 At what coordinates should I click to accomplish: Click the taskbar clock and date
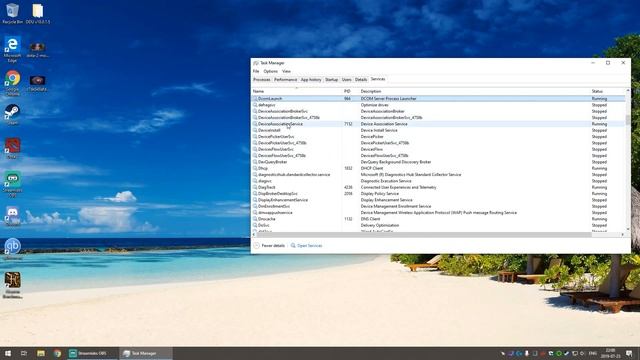[610, 353]
